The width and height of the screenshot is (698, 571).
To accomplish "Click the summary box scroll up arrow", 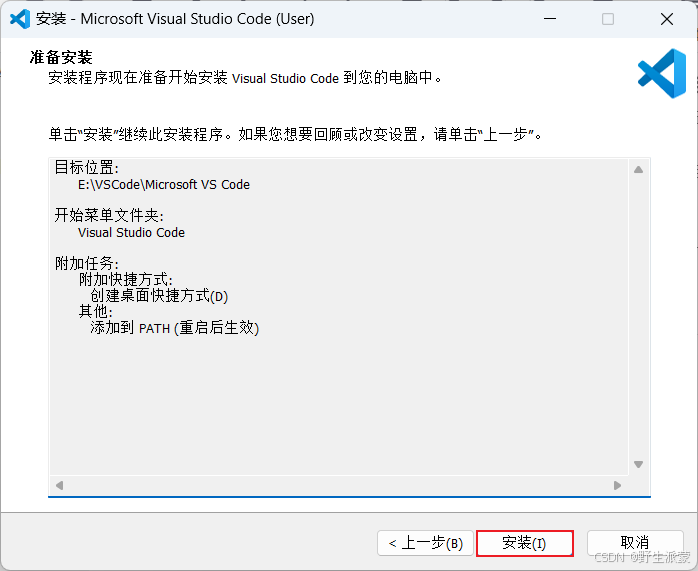I will pyautogui.click(x=638, y=170).
